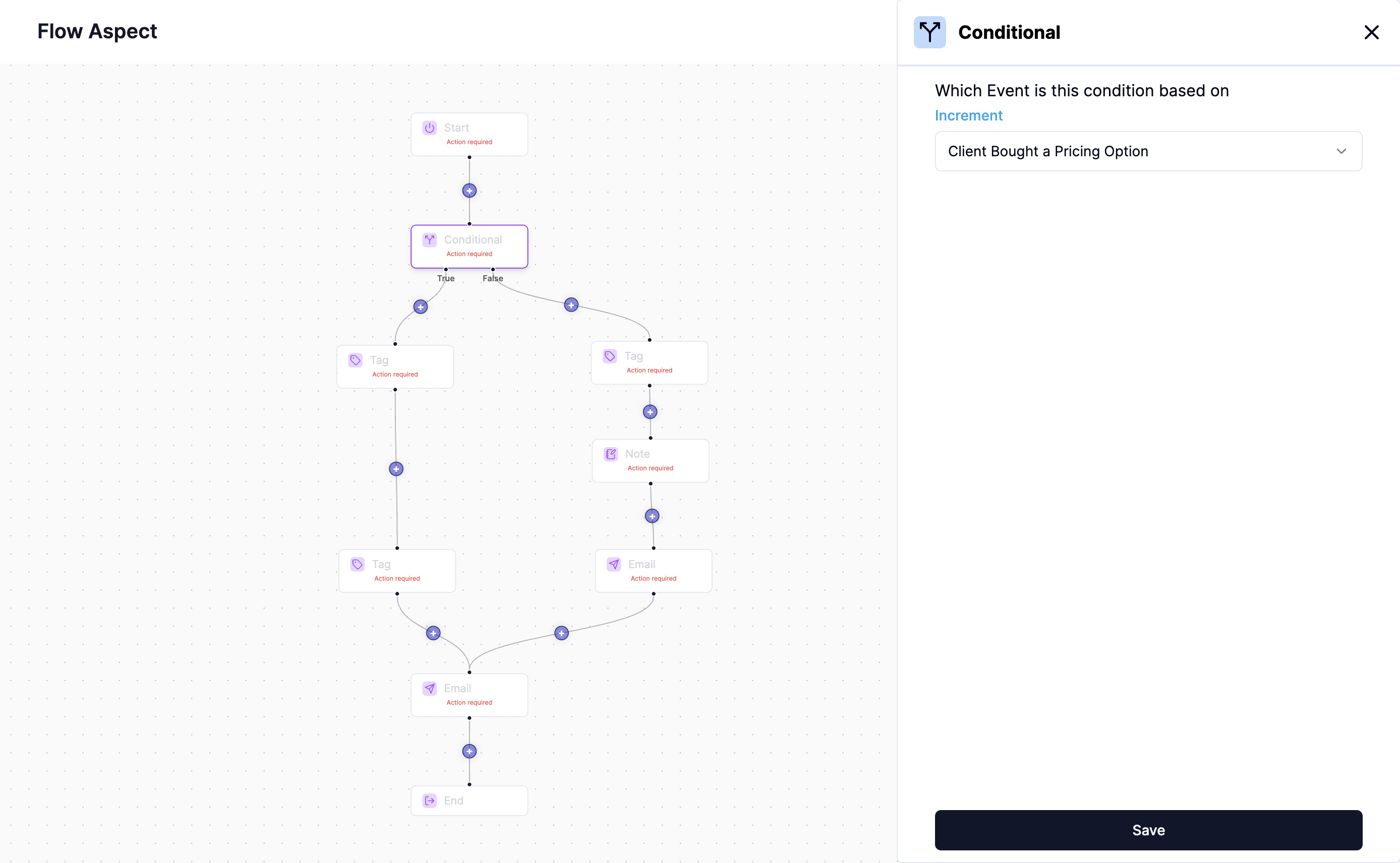Image resolution: width=1400 pixels, height=863 pixels.
Task: Click the Flow Aspect title menu item
Action: [97, 31]
